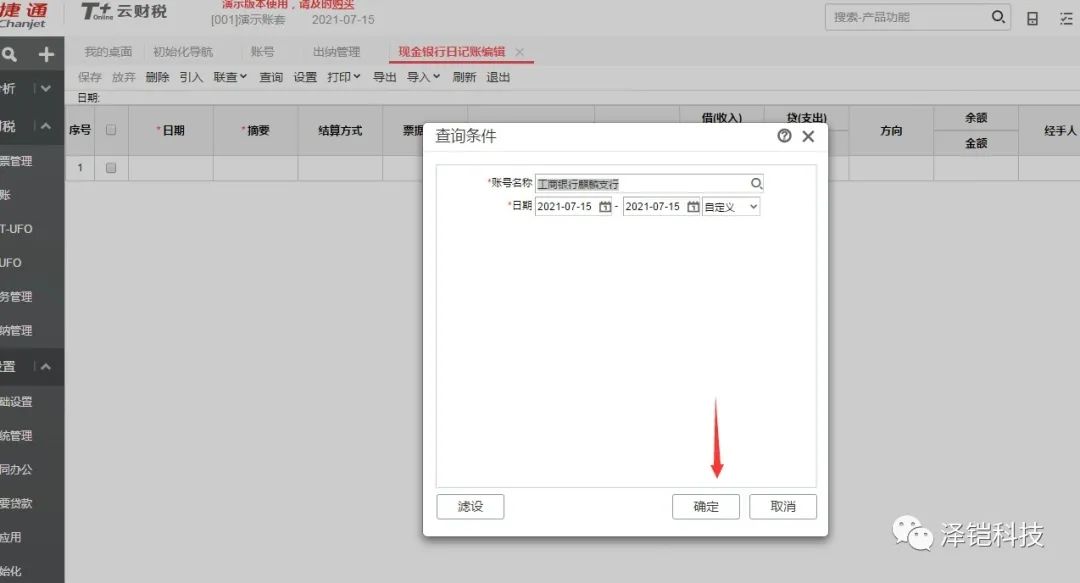Click the top search bar magnifier icon

pyautogui.click(x=997, y=17)
